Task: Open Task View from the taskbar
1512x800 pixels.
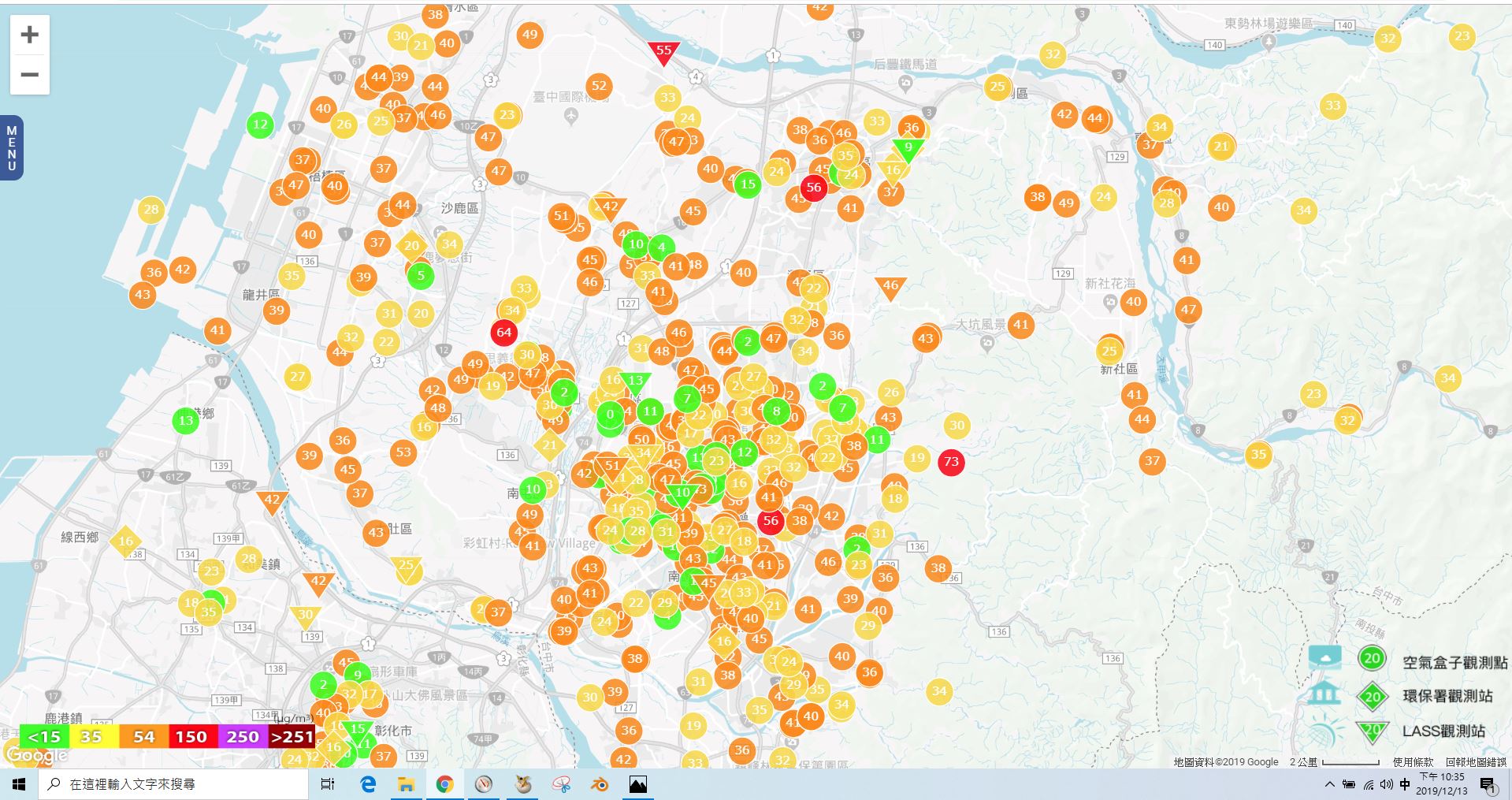Action: pyautogui.click(x=328, y=784)
